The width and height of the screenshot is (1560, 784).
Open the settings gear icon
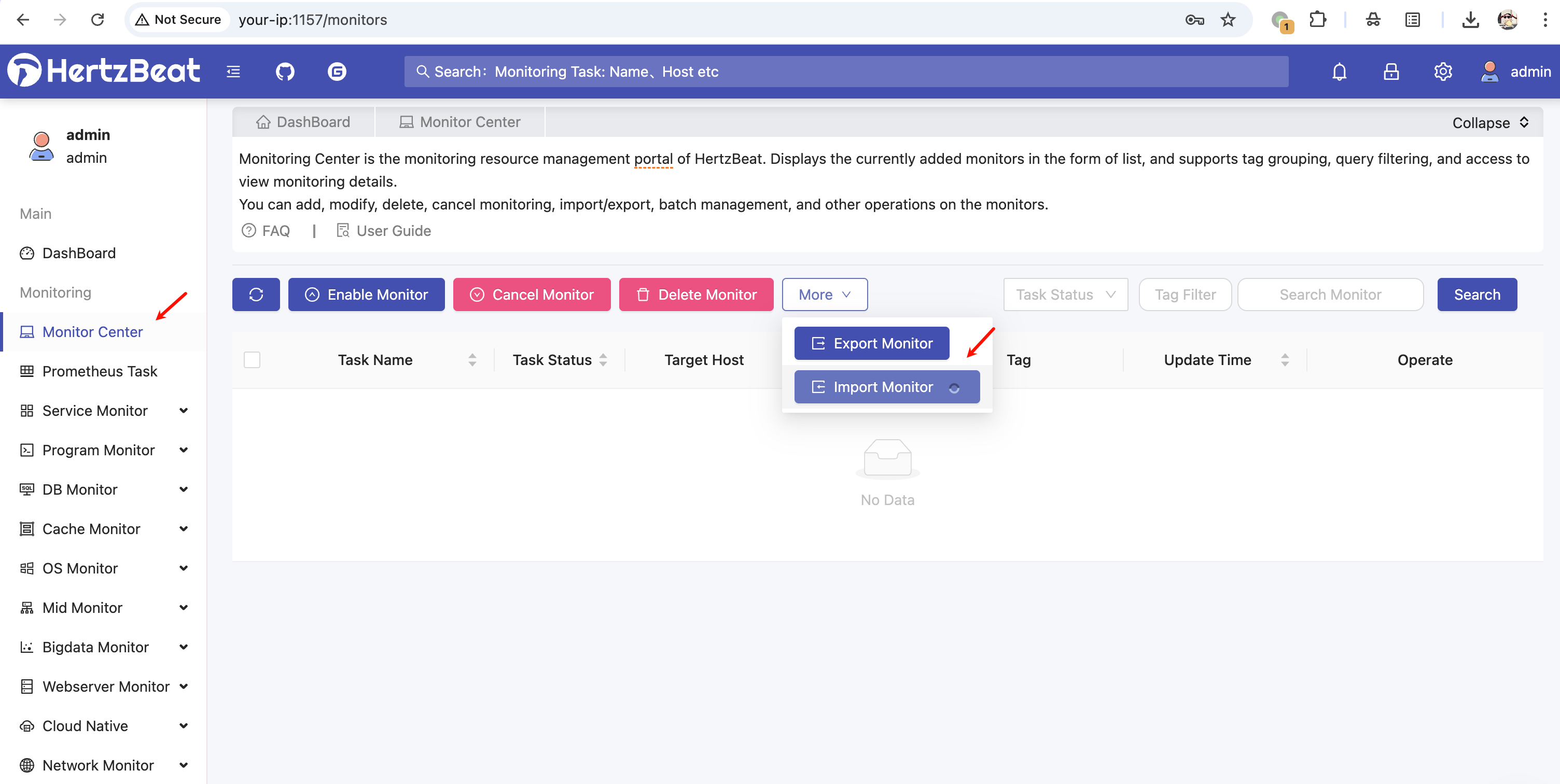tap(1442, 72)
